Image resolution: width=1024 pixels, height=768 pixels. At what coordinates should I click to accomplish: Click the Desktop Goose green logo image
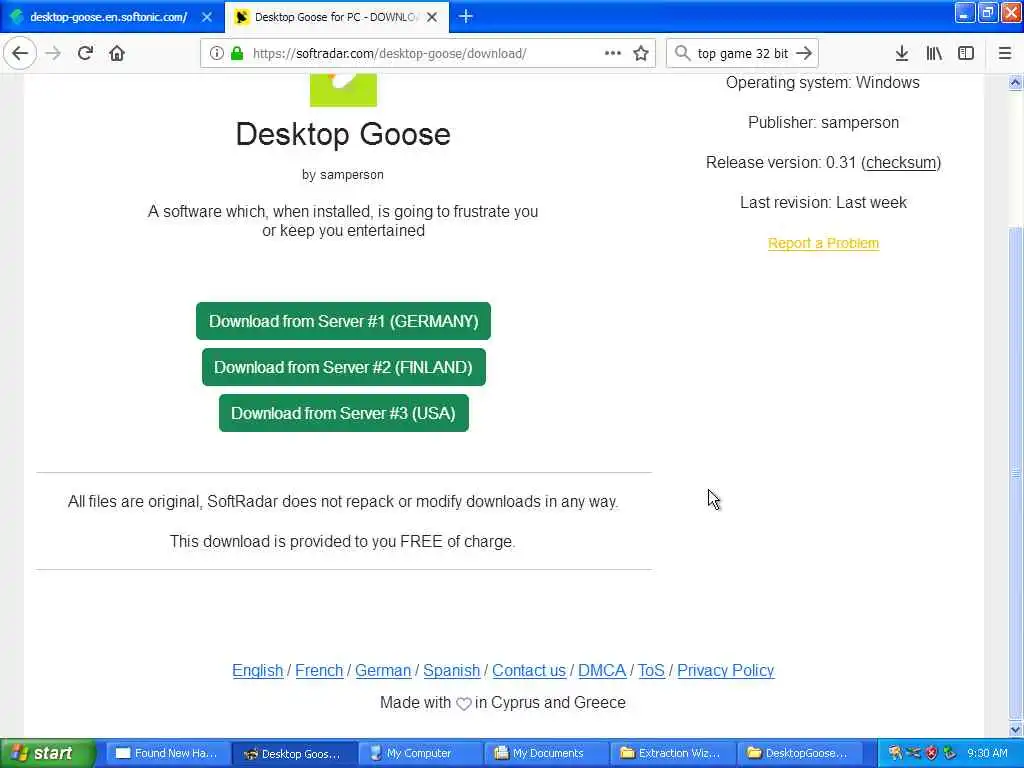(x=344, y=90)
